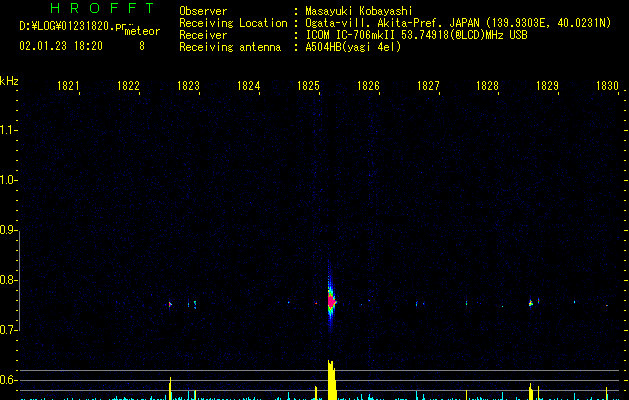Click the large red meteor echo after 1825
The image size is (629, 400).
331,301
